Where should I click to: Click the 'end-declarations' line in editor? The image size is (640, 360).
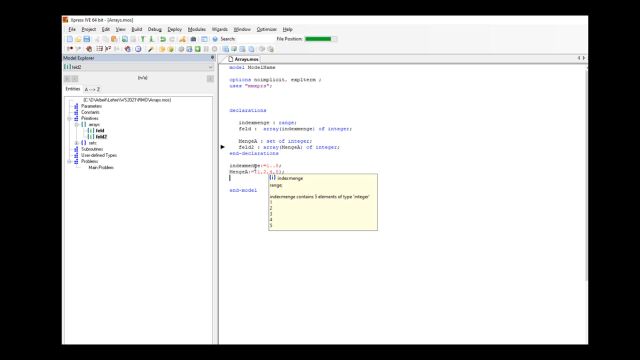(x=254, y=153)
